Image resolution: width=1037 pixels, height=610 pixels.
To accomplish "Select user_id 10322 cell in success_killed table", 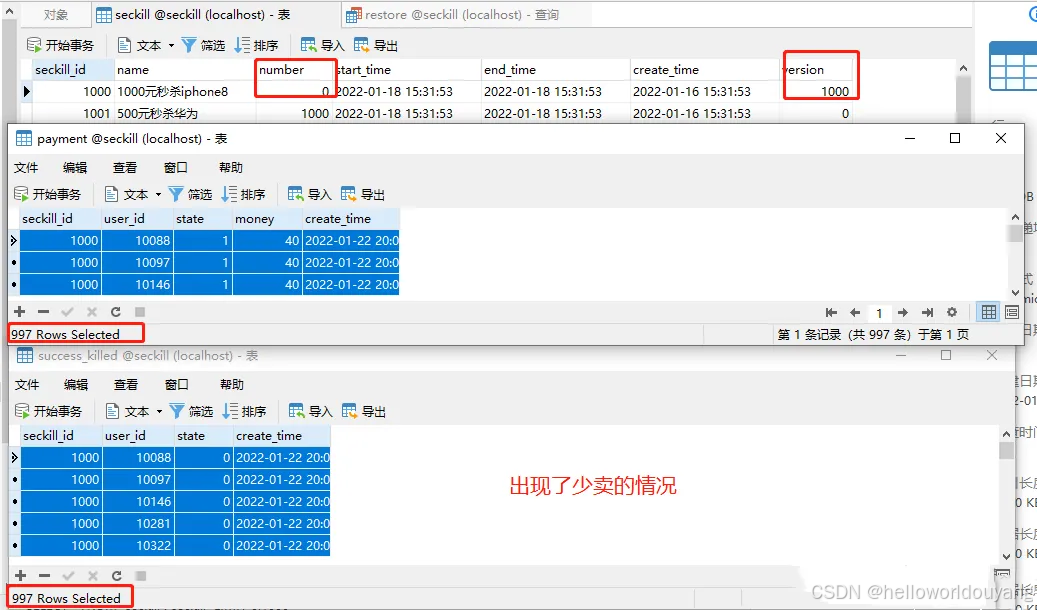I will [x=138, y=546].
